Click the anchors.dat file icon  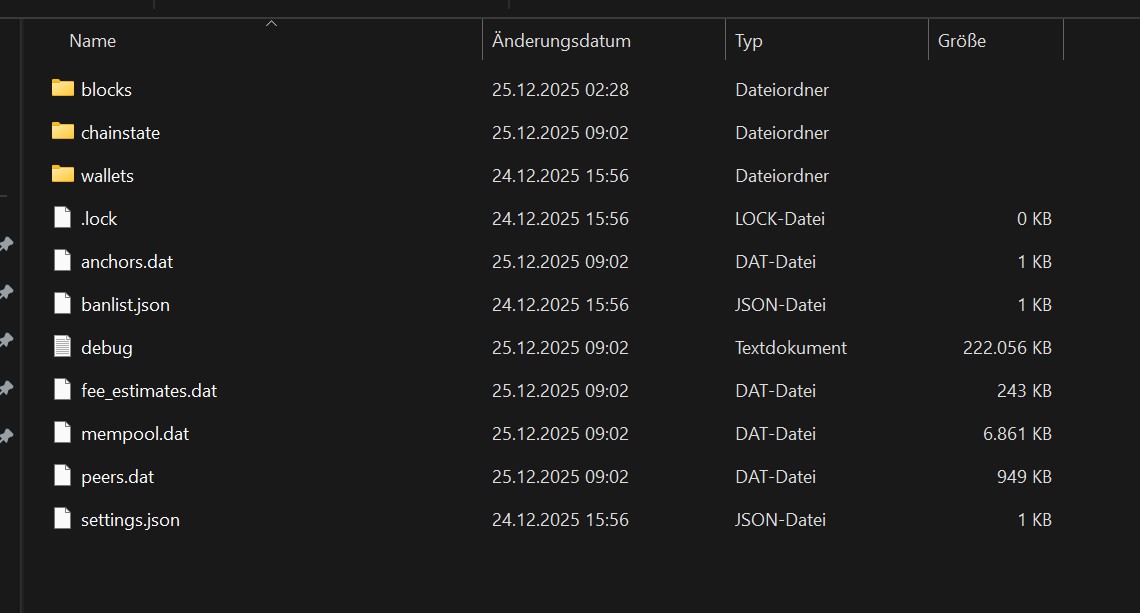click(x=63, y=261)
